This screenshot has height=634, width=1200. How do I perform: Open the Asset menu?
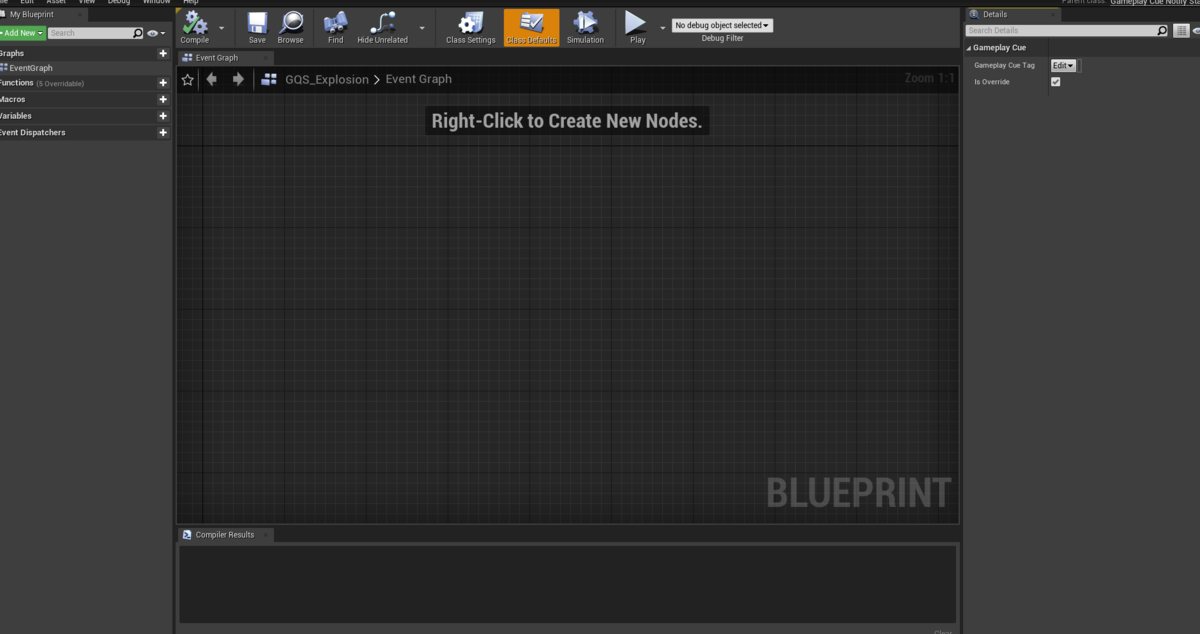click(x=56, y=2)
